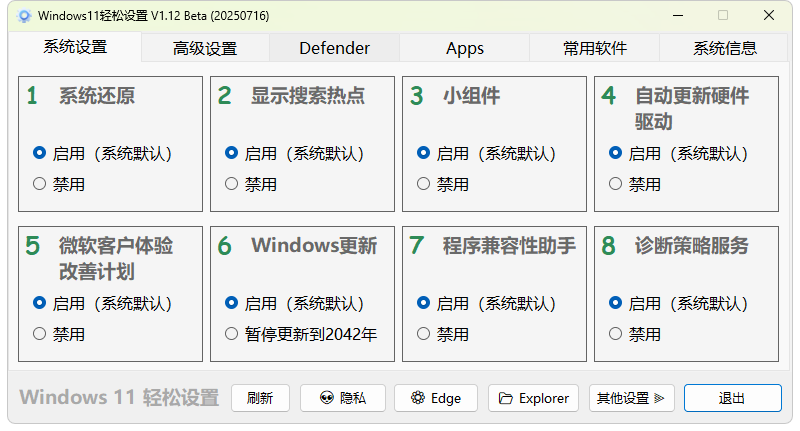The height and width of the screenshot is (431, 800).
Task: Select 启用 for Windows更新
Action: pos(294,303)
